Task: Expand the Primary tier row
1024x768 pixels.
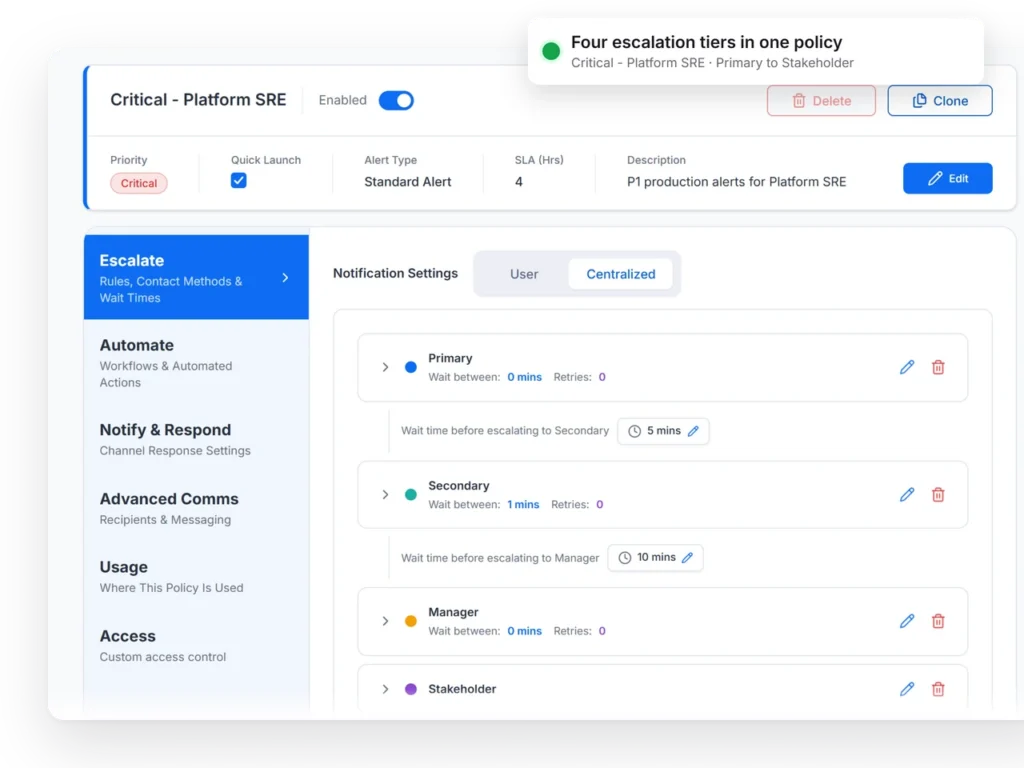Action: 385,367
